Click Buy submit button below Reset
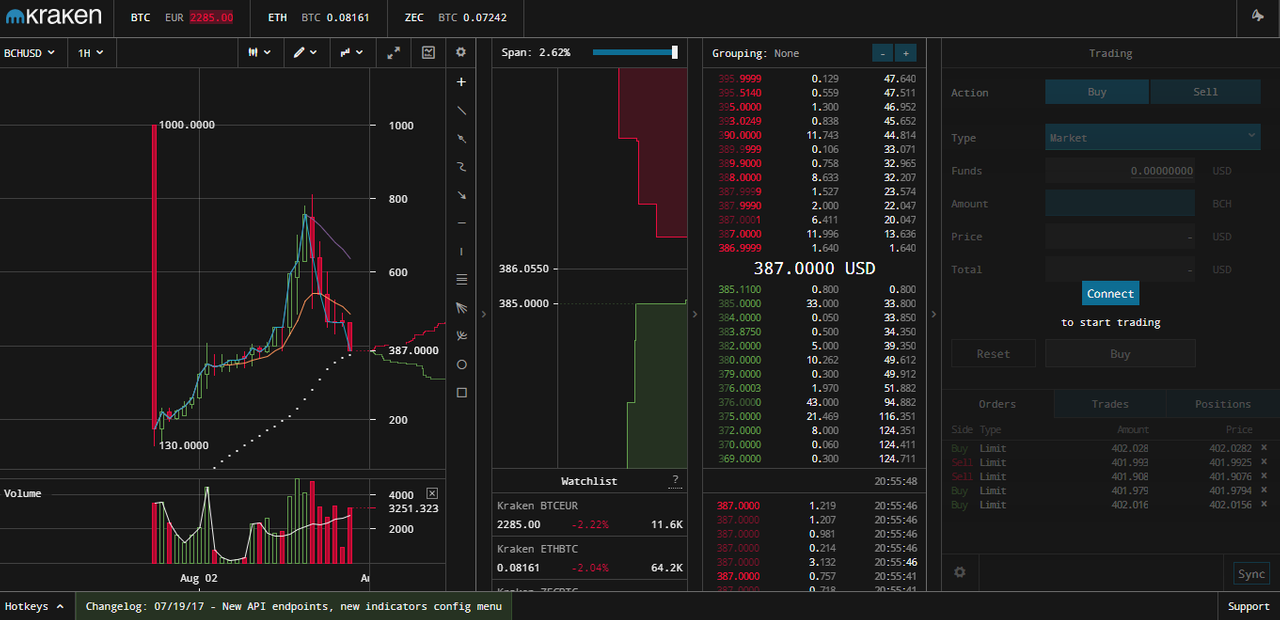Image resolution: width=1280 pixels, height=620 pixels. point(1120,354)
